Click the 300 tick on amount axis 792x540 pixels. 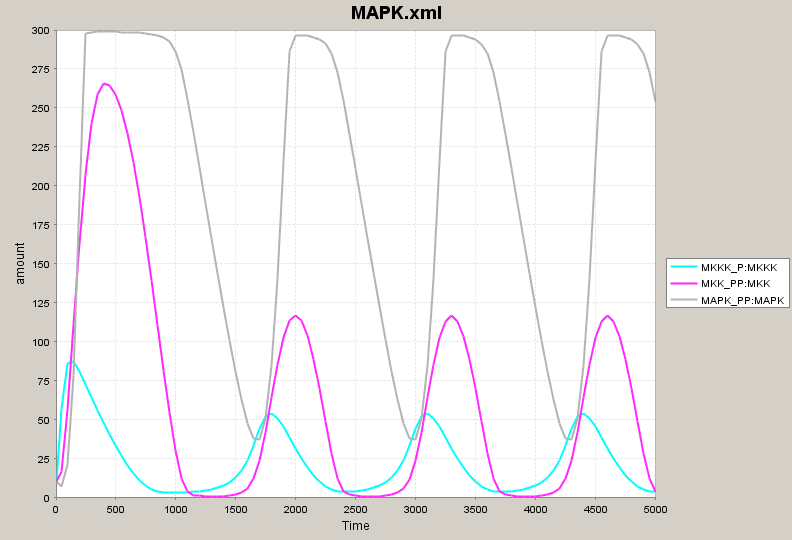coord(40,30)
